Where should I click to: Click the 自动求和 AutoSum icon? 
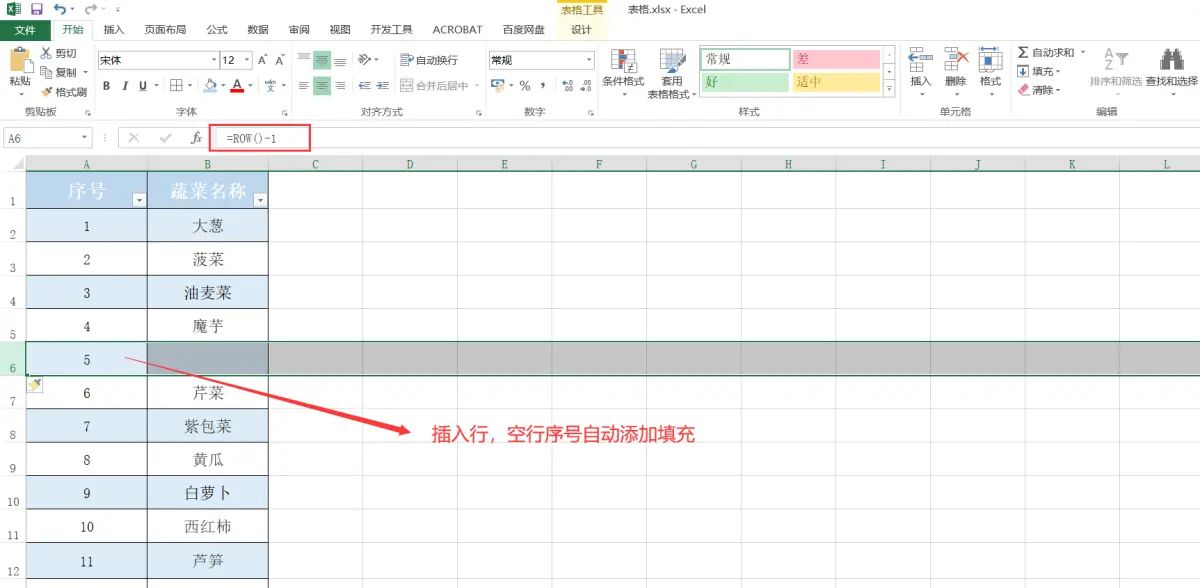coord(1022,53)
